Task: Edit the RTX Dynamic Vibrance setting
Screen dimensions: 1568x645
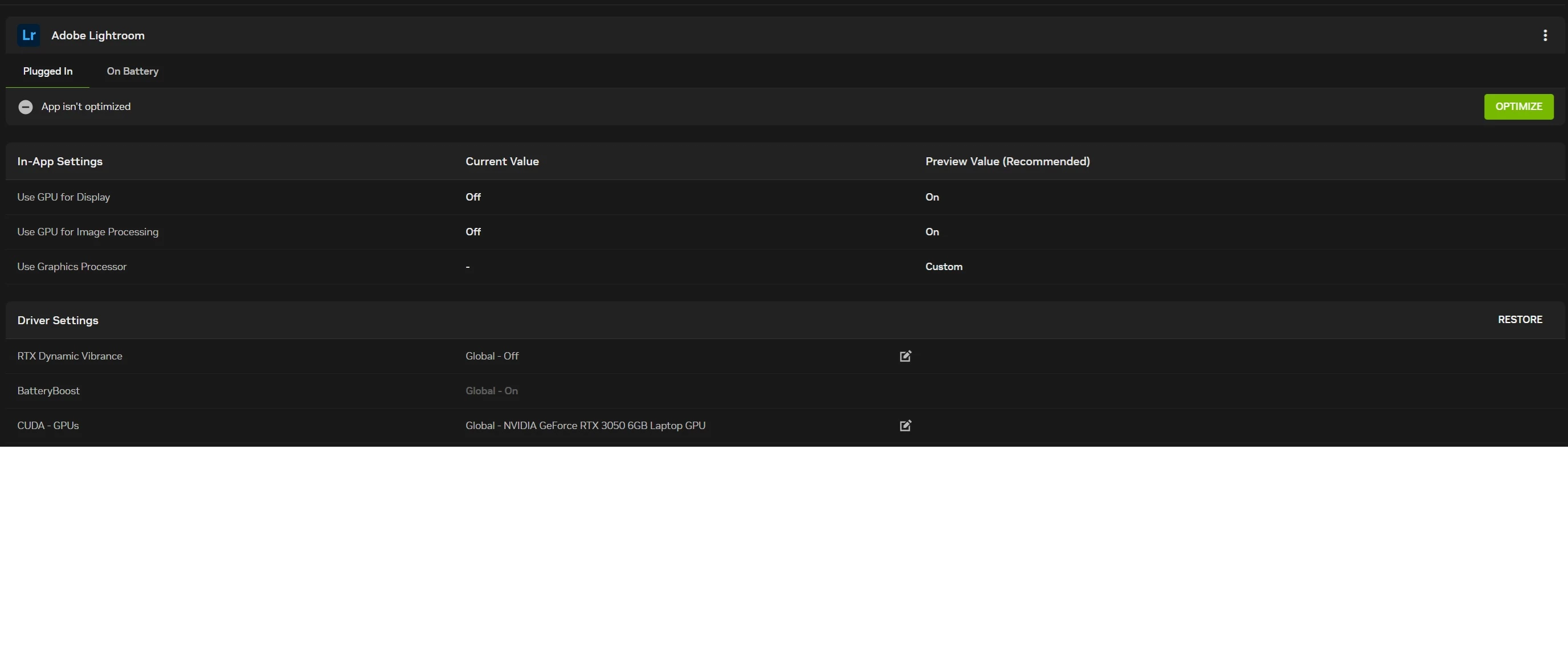Action: (905, 356)
